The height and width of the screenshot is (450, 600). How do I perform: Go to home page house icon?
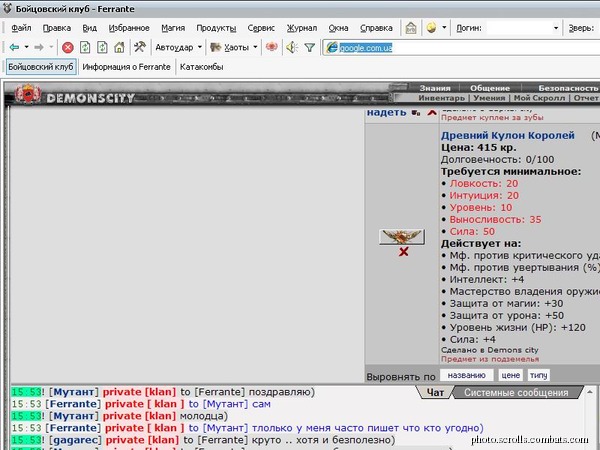pyautogui.click(x=119, y=47)
